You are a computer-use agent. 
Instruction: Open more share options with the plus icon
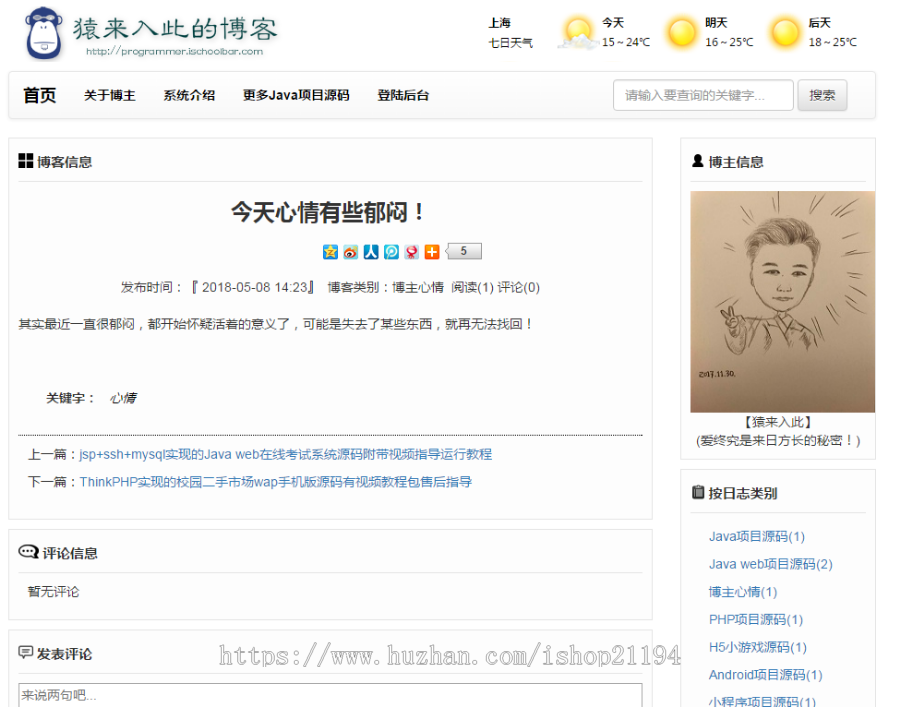pos(432,252)
